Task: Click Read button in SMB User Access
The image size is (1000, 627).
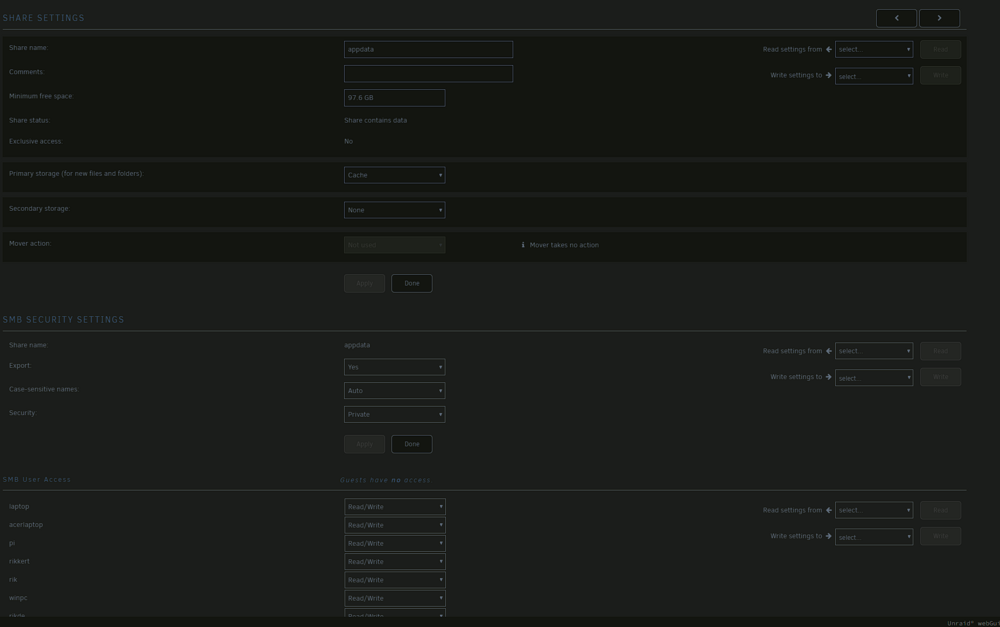Action: 940,510
